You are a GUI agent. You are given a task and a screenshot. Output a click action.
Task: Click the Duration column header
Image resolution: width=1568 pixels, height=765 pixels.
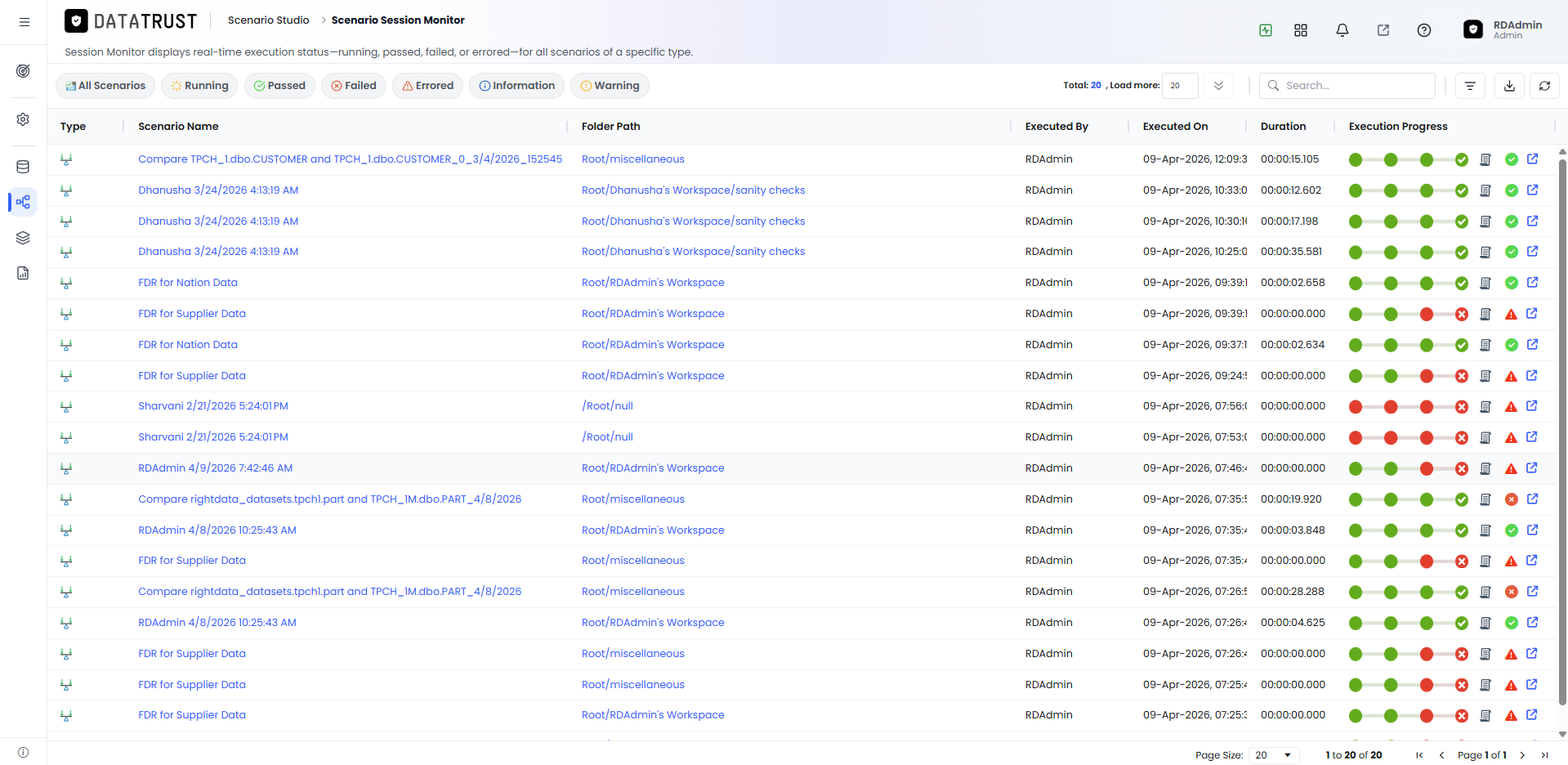(x=1283, y=127)
